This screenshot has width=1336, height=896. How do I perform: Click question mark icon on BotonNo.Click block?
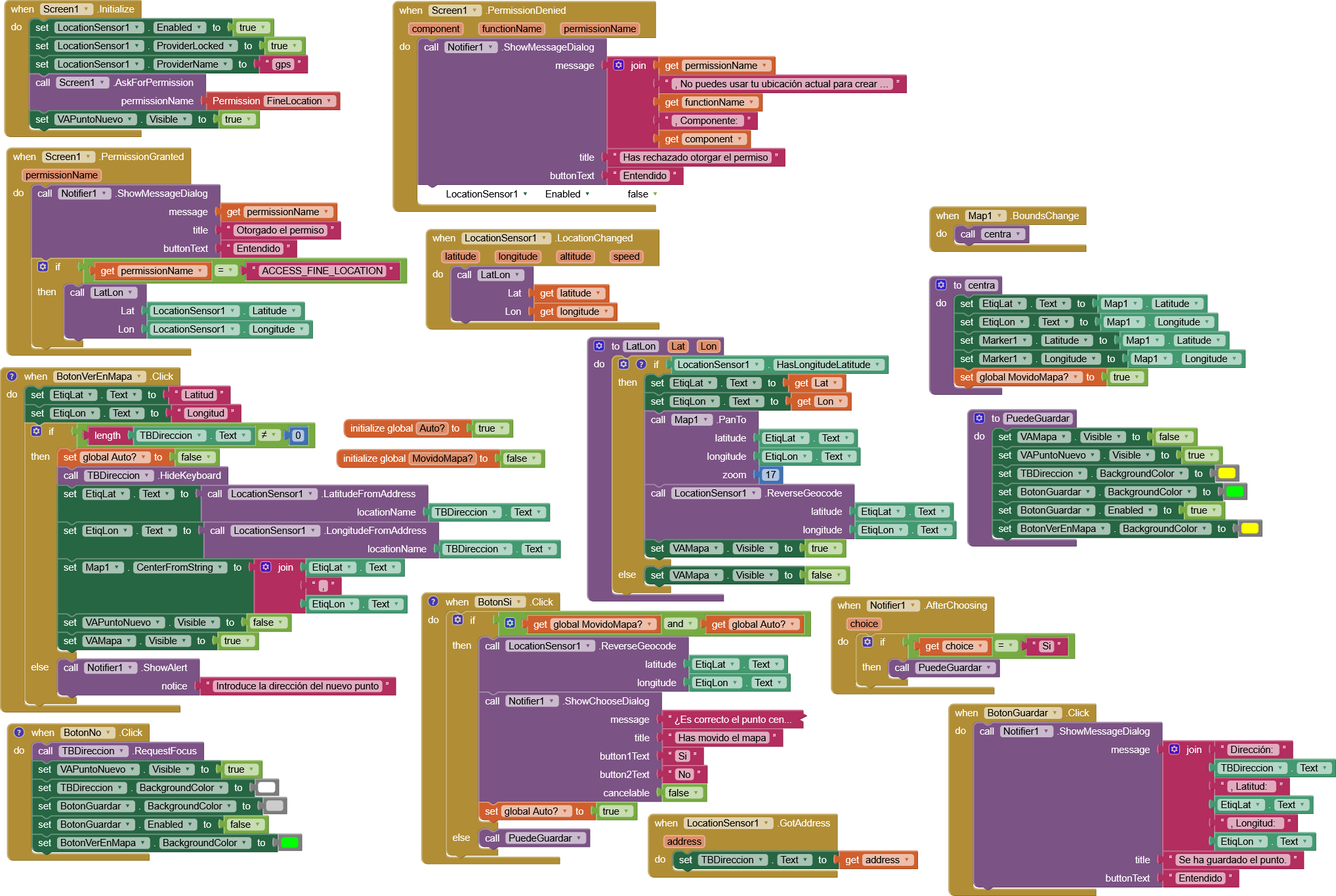point(19,732)
